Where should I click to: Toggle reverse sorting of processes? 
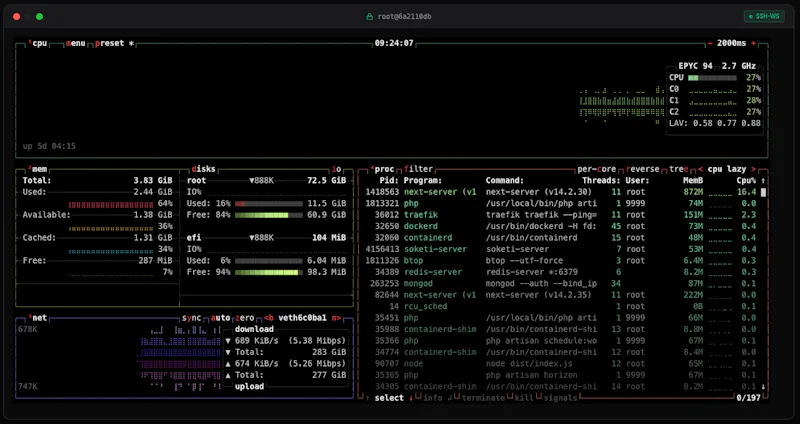642,169
